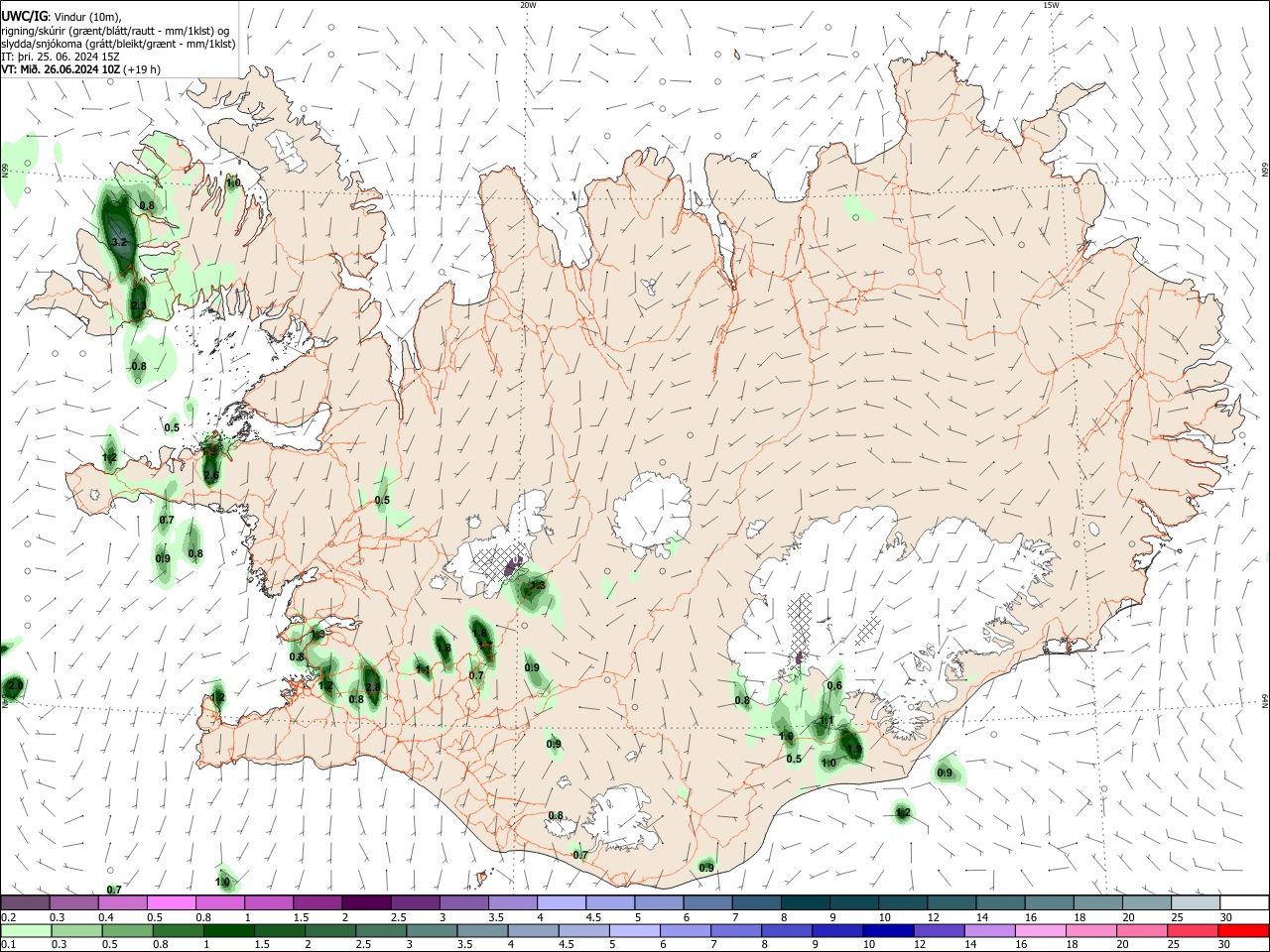The height and width of the screenshot is (952, 1270).
Task: Click the light pink swatch labeled 16, lower legend
Action: (x=1039, y=931)
